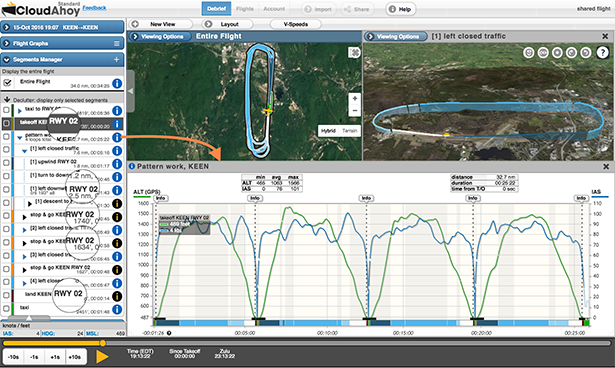Collapse the Segments Manager panel

[x=6, y=60]
